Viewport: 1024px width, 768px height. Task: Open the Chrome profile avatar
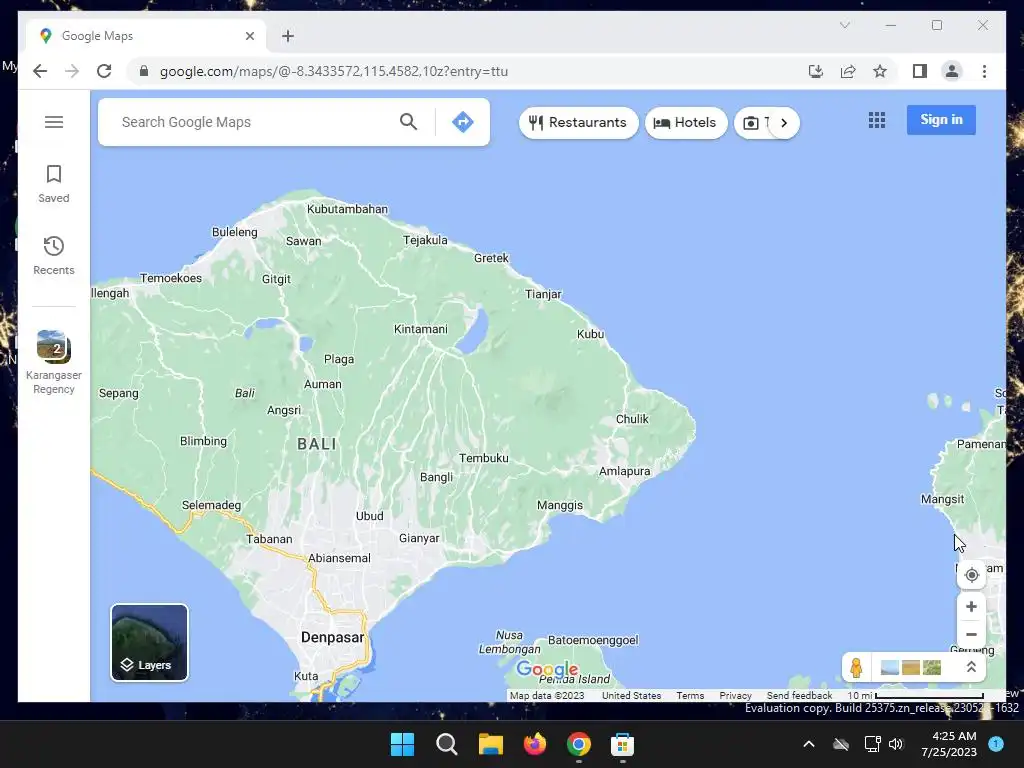click(952, 71)
